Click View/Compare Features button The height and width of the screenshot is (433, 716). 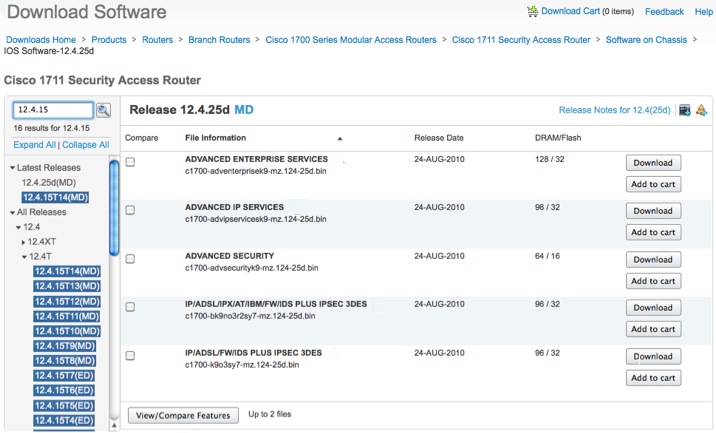click(183, 416)
